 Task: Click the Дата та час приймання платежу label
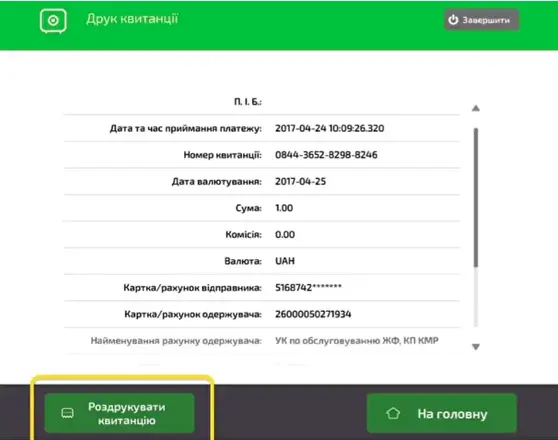186,128
